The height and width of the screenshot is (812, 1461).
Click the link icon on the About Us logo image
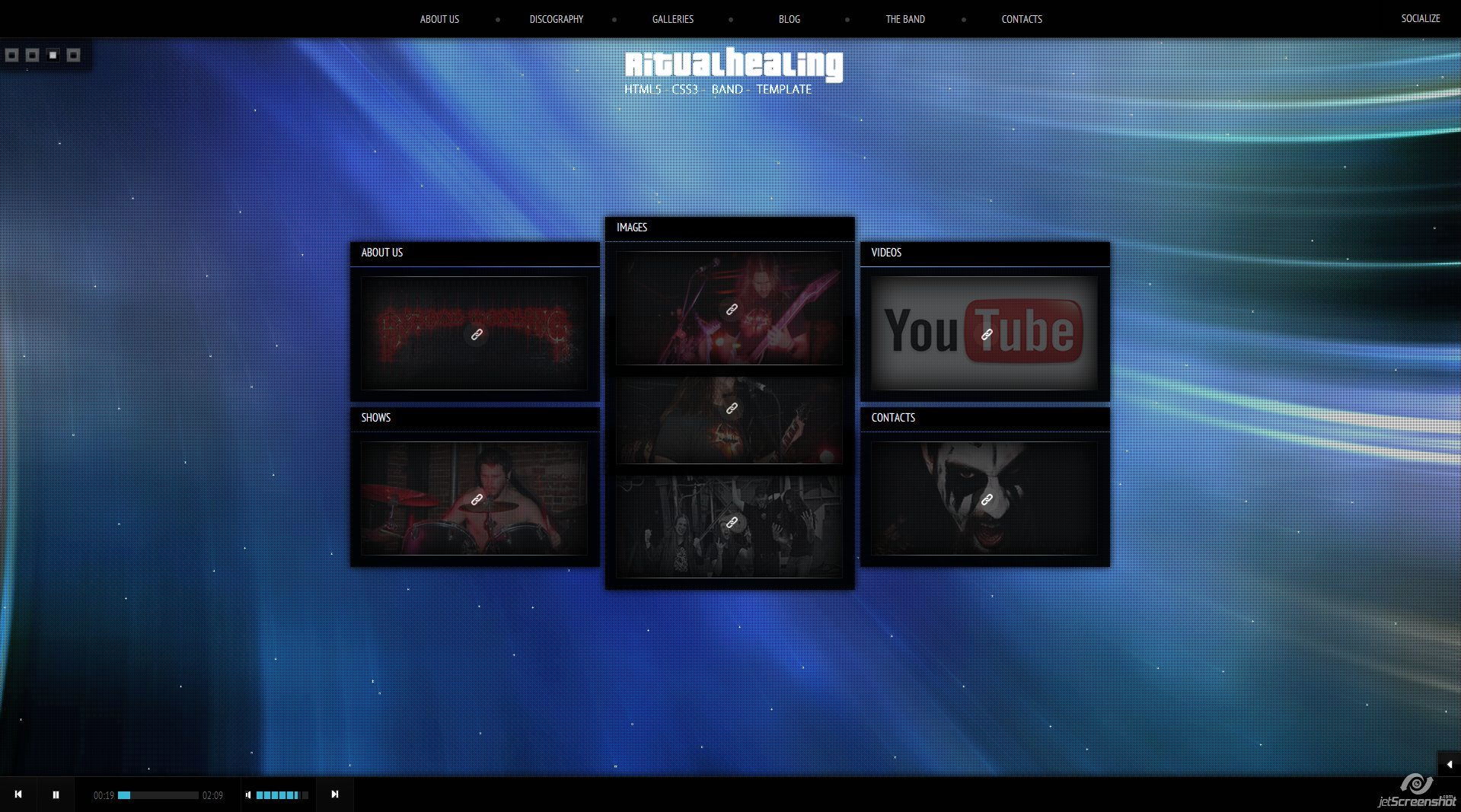(x=477, y=334)
